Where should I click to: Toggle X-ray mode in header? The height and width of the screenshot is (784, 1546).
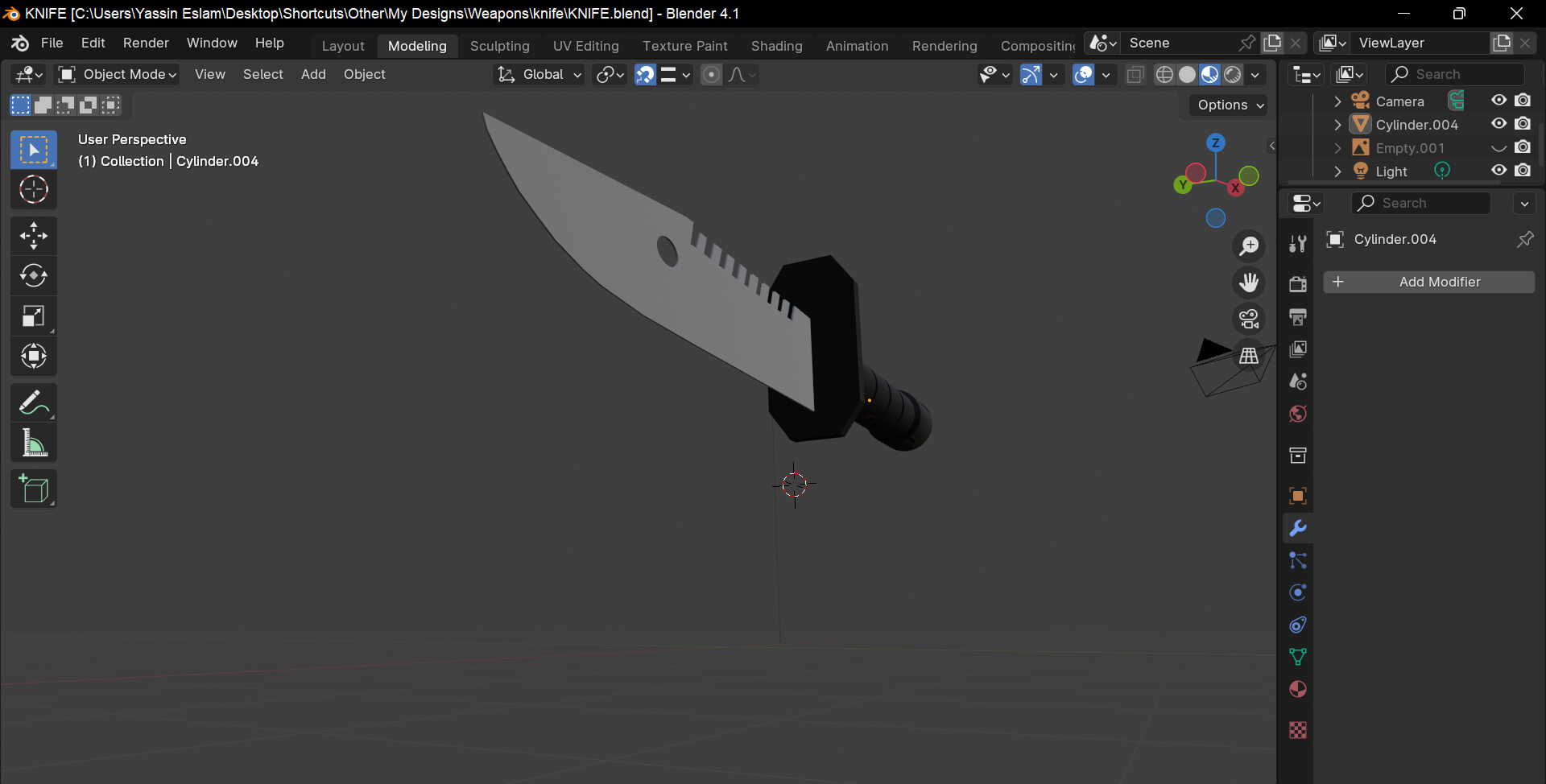coord(1135,75)
